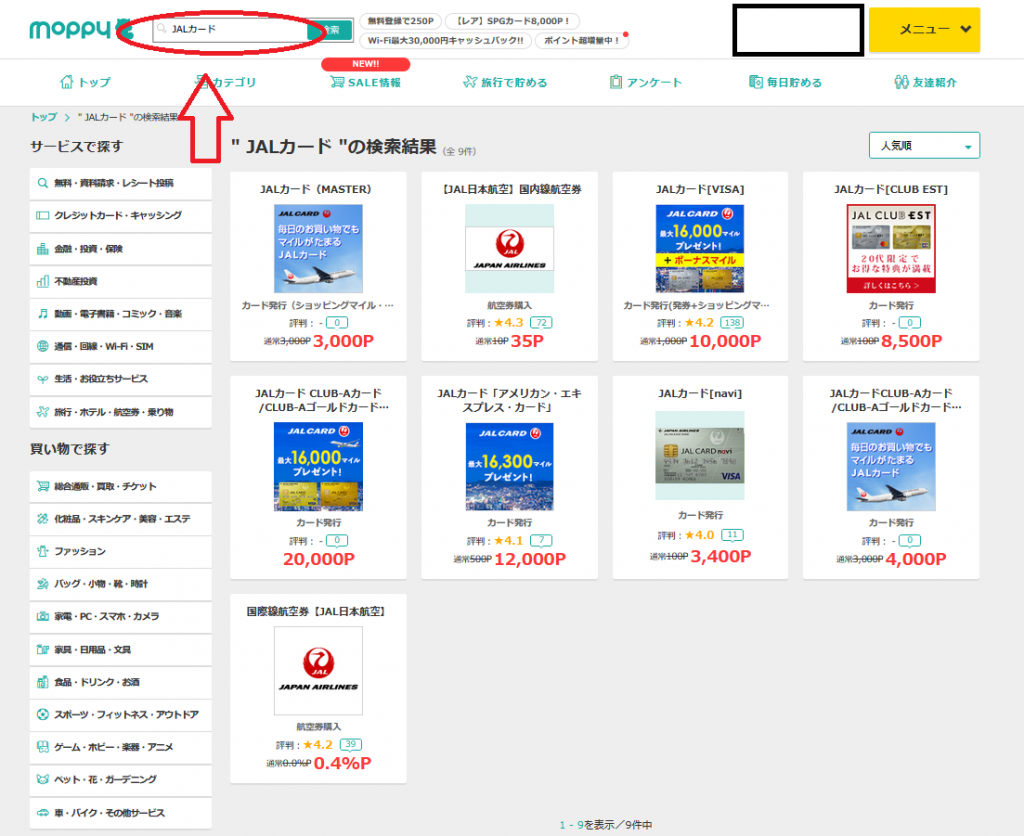
Task: Click the globe icon for 通信・回線・Wi-Fi・SIM
Action: tap(42, 346)
